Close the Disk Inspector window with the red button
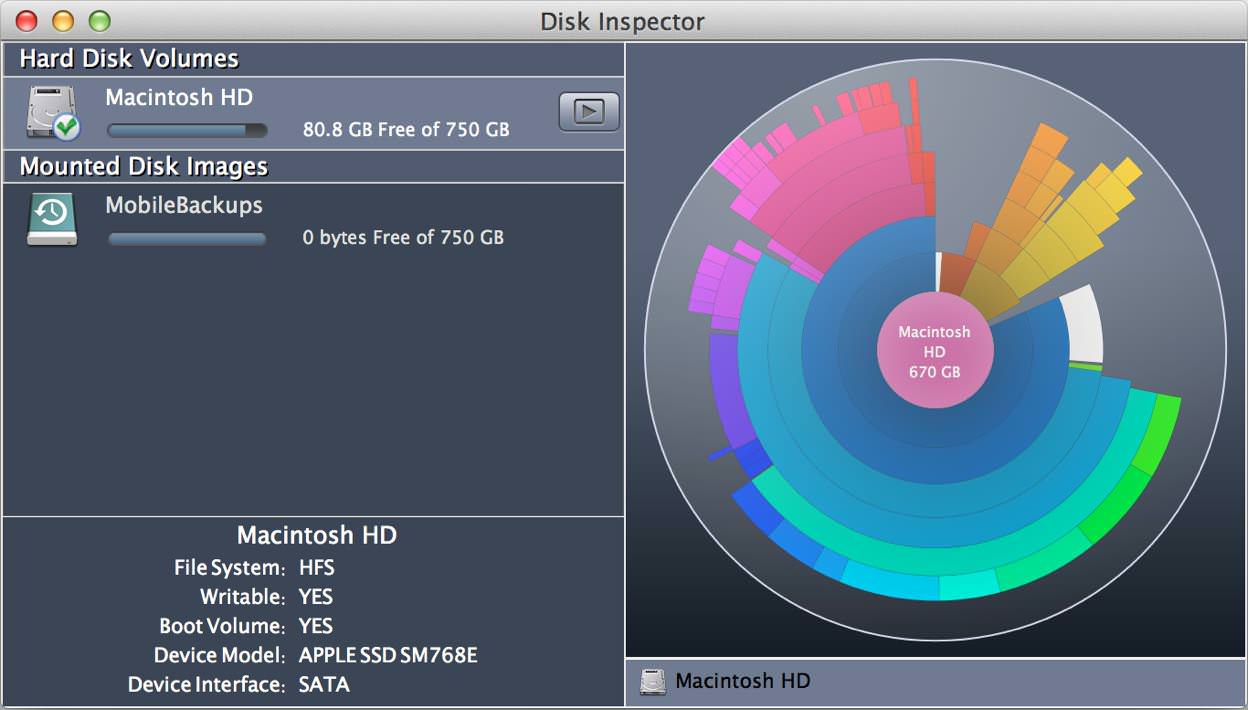The width and height of the screenshot is (1248, 710). click(x=27, y=21)
